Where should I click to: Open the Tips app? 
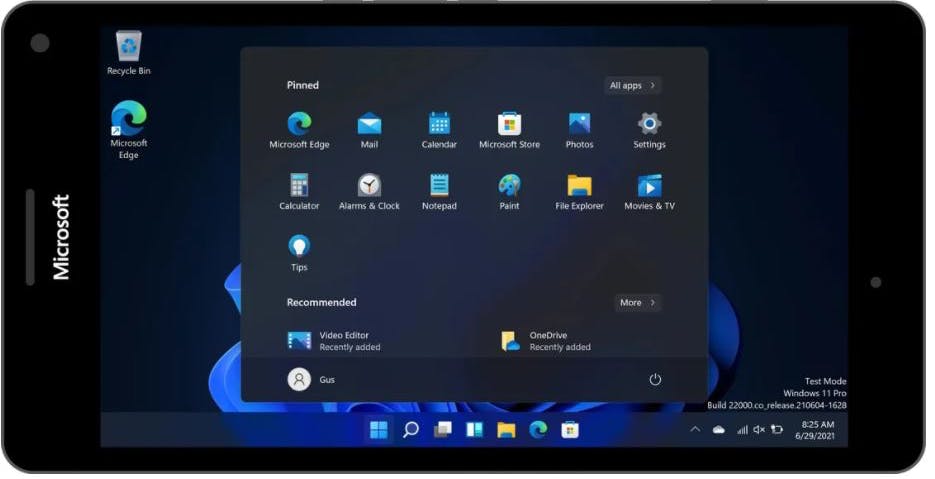pos(299,253)
